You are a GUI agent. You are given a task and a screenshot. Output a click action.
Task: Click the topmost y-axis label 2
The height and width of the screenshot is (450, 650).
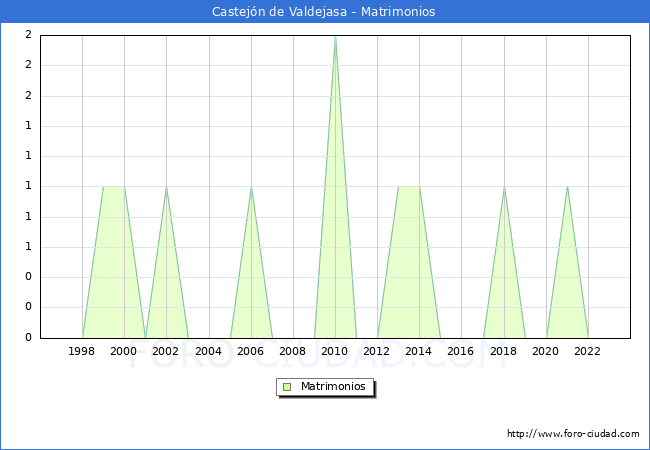click(28, 35)
